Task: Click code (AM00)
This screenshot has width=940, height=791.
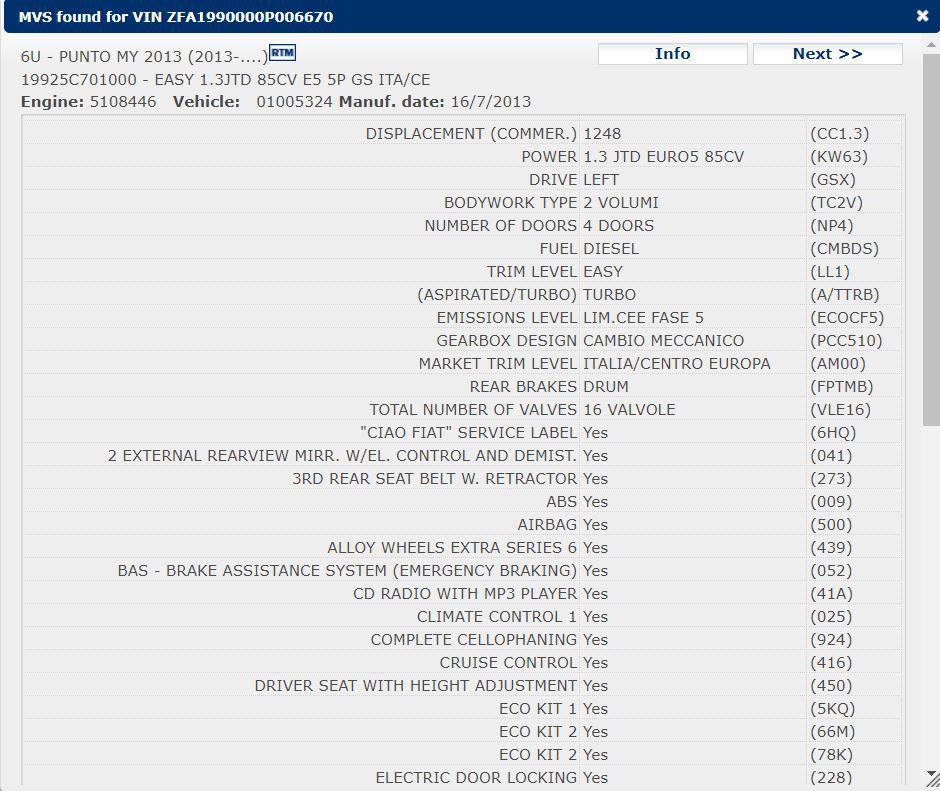Action: 837,363
